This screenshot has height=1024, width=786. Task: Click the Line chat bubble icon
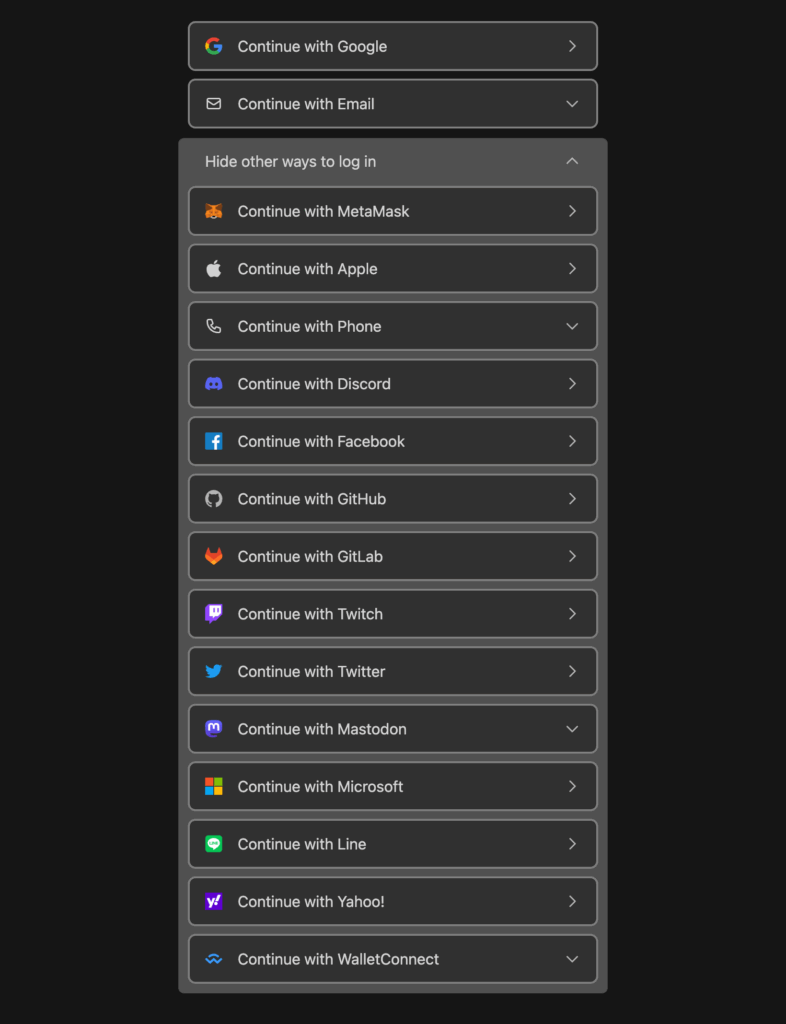[213, 844]
